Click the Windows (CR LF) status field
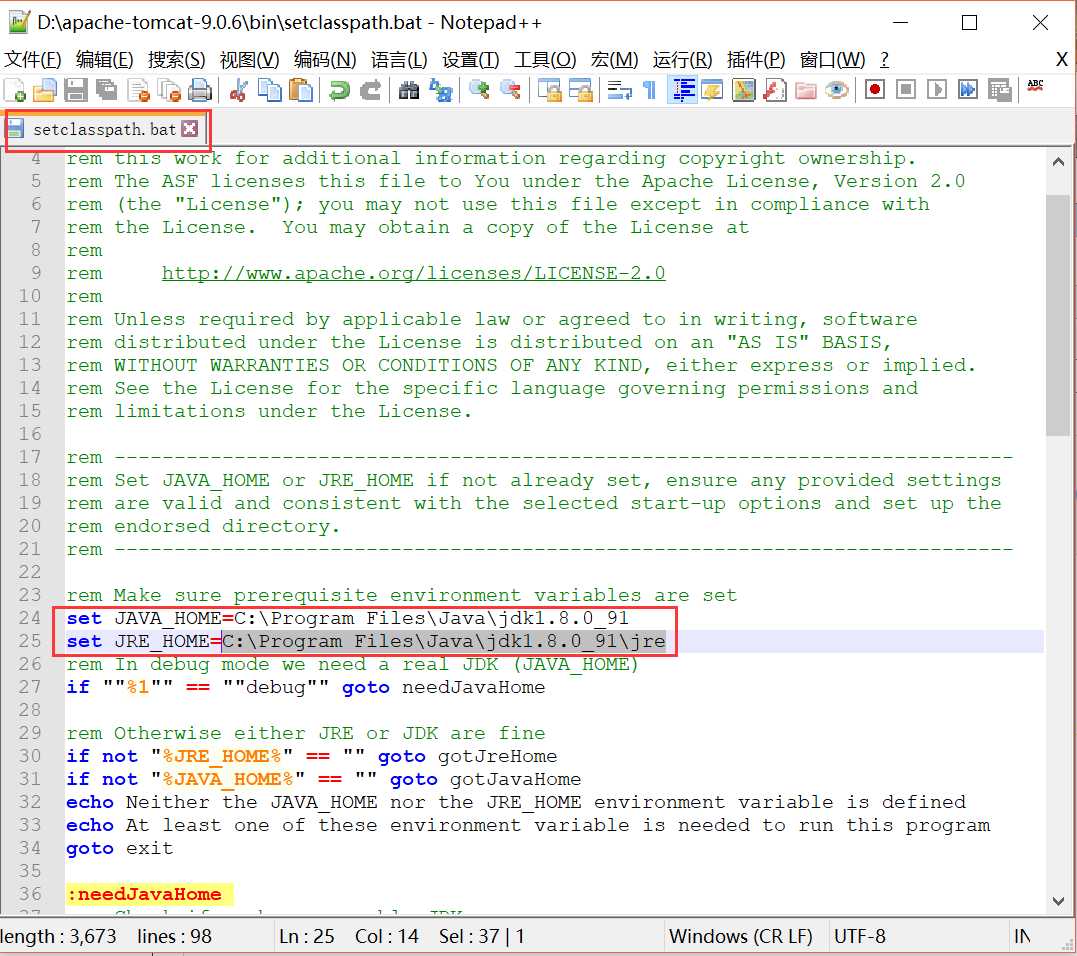 [740, 937]
